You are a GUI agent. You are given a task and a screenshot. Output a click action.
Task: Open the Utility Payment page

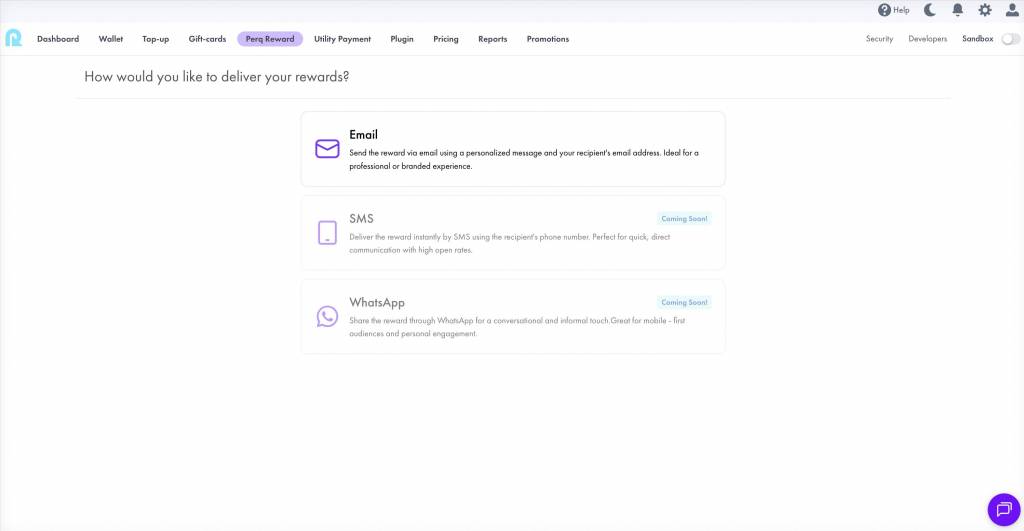(x=342, y=39)
